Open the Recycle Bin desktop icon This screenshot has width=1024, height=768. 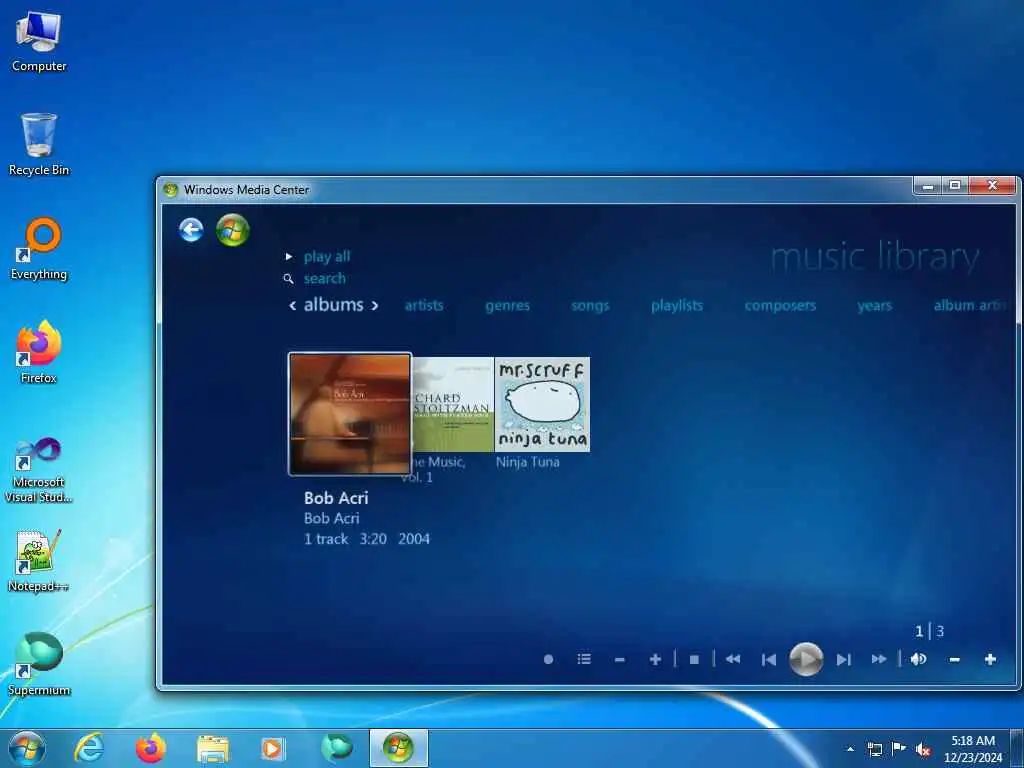click(x=39, y=144)
